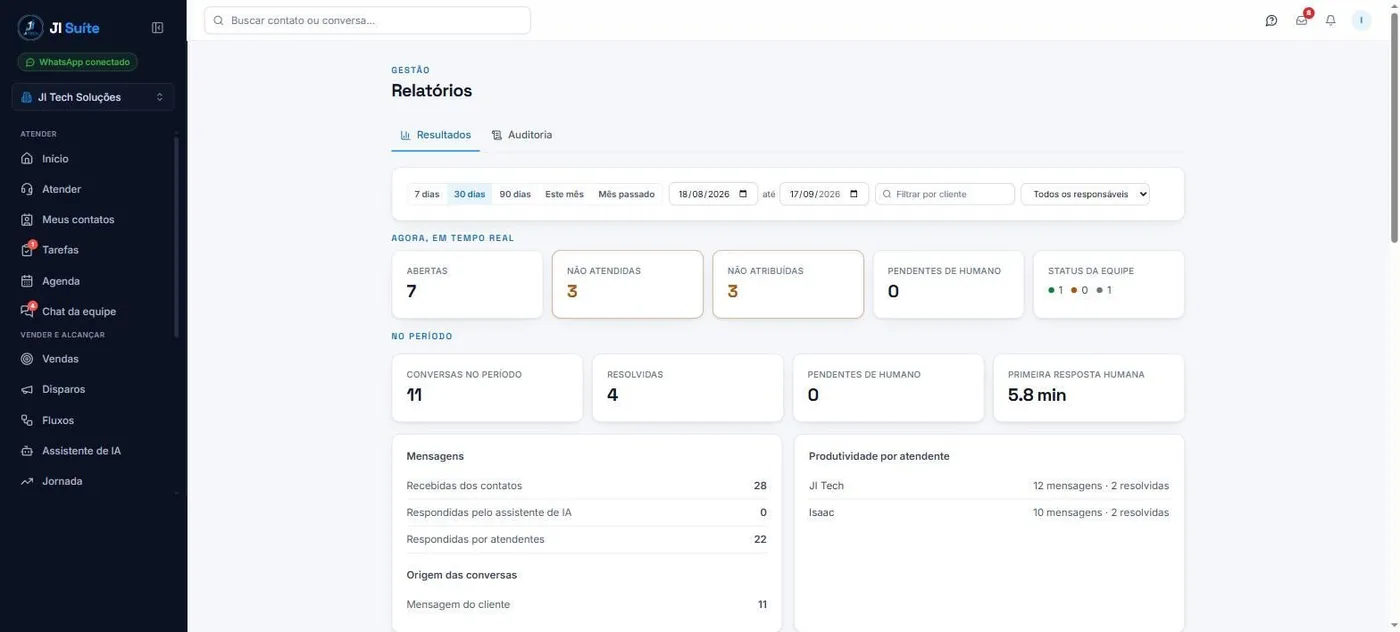Select the Mês passado period
The width and height of the screenshot is (1400, 632).
626,194
